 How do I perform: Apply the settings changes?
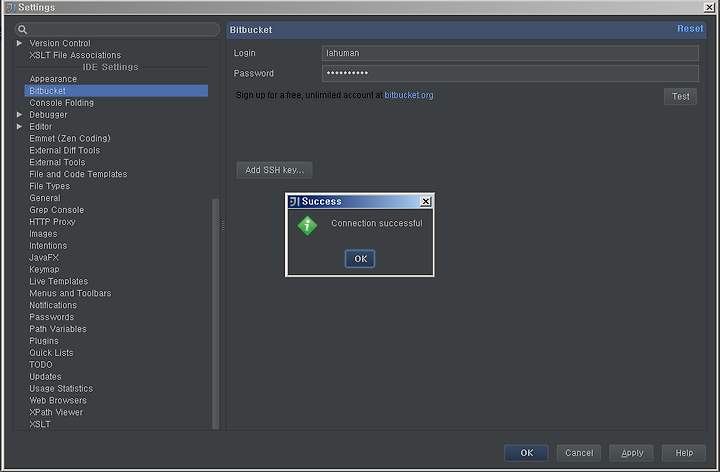[x=632, y=453]
